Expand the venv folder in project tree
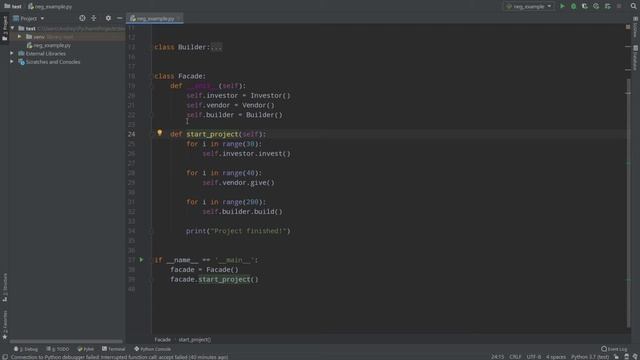The height and width of the screenshot is (360, 640). coord(19,37)
